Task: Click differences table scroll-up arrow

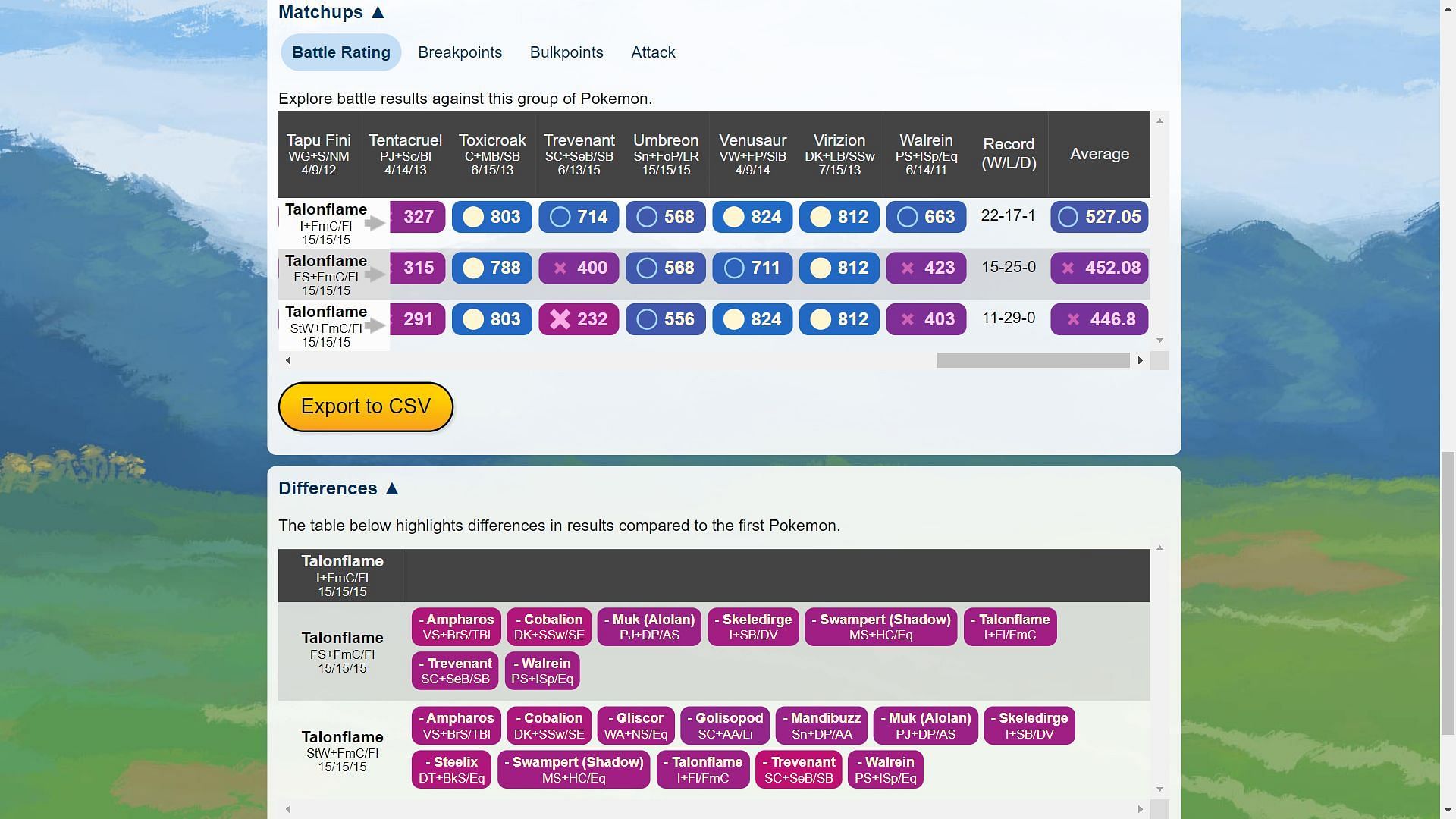Action: [1159, 548]
